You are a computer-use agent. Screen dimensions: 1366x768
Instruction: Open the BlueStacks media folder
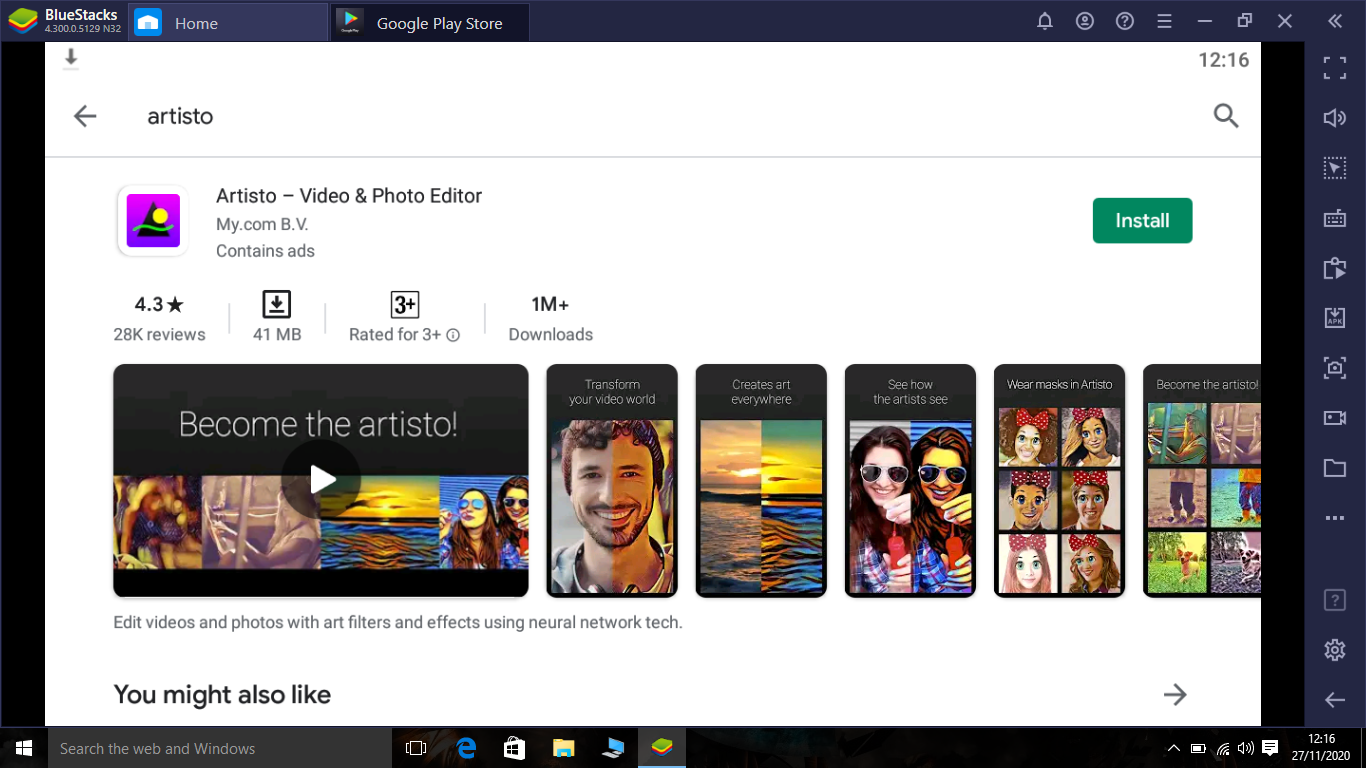1335,468
